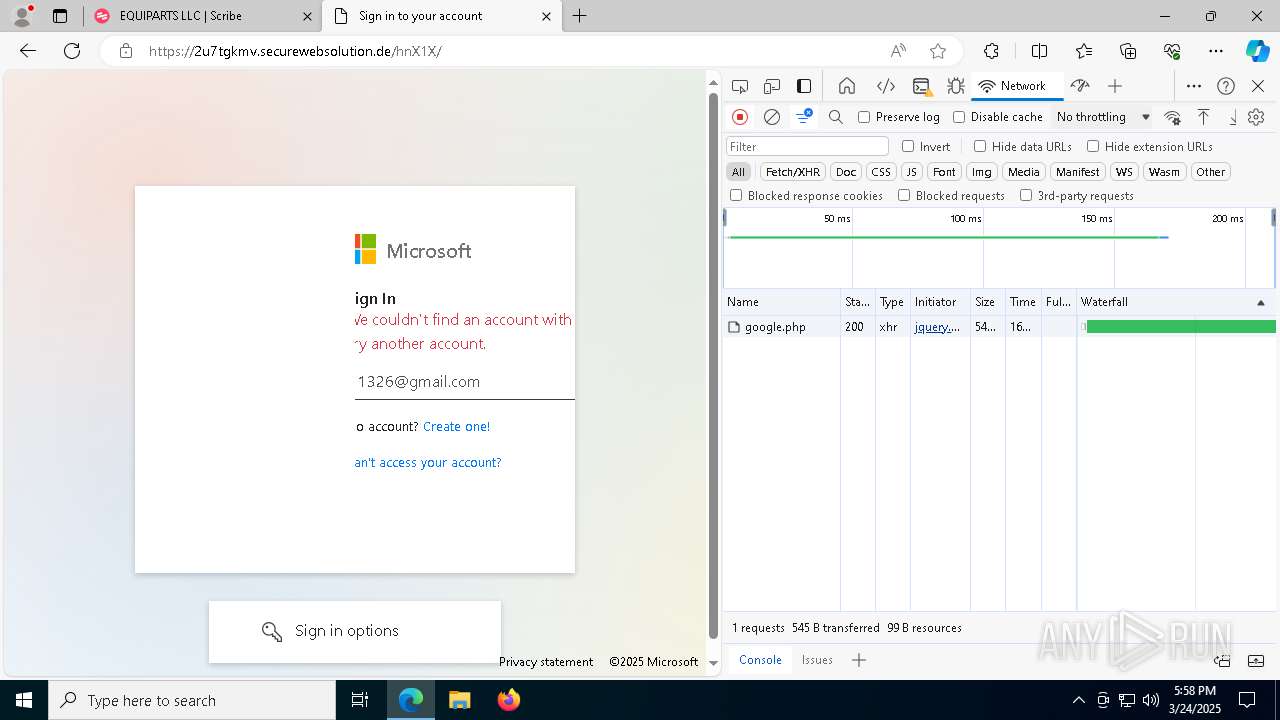Click the DevTools dock side toggle icon
The width and height of the screenshot is (1280, 720).
(x=804, y=86)
